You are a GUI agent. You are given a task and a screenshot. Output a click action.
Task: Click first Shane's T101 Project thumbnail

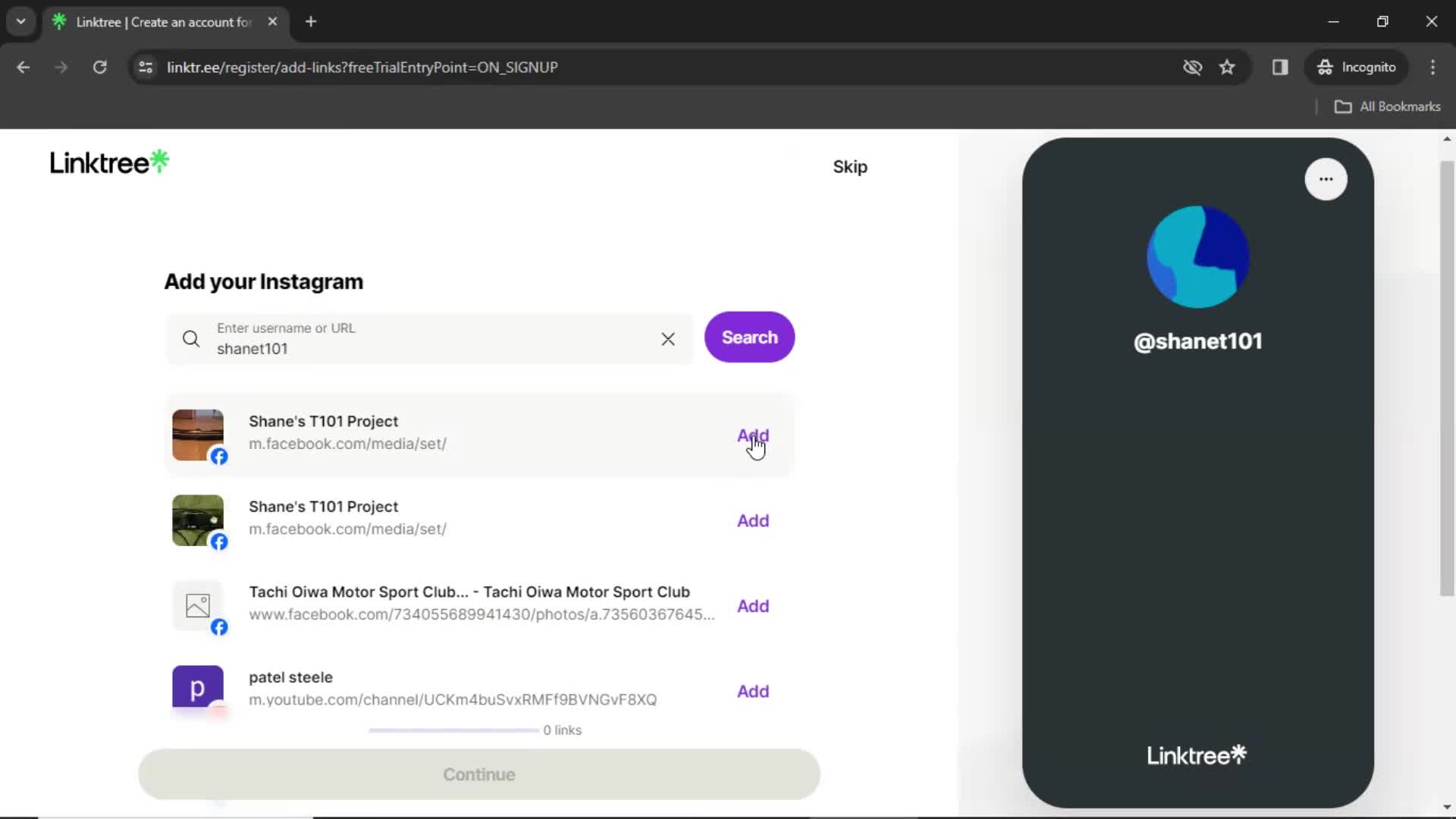point(198,435)
